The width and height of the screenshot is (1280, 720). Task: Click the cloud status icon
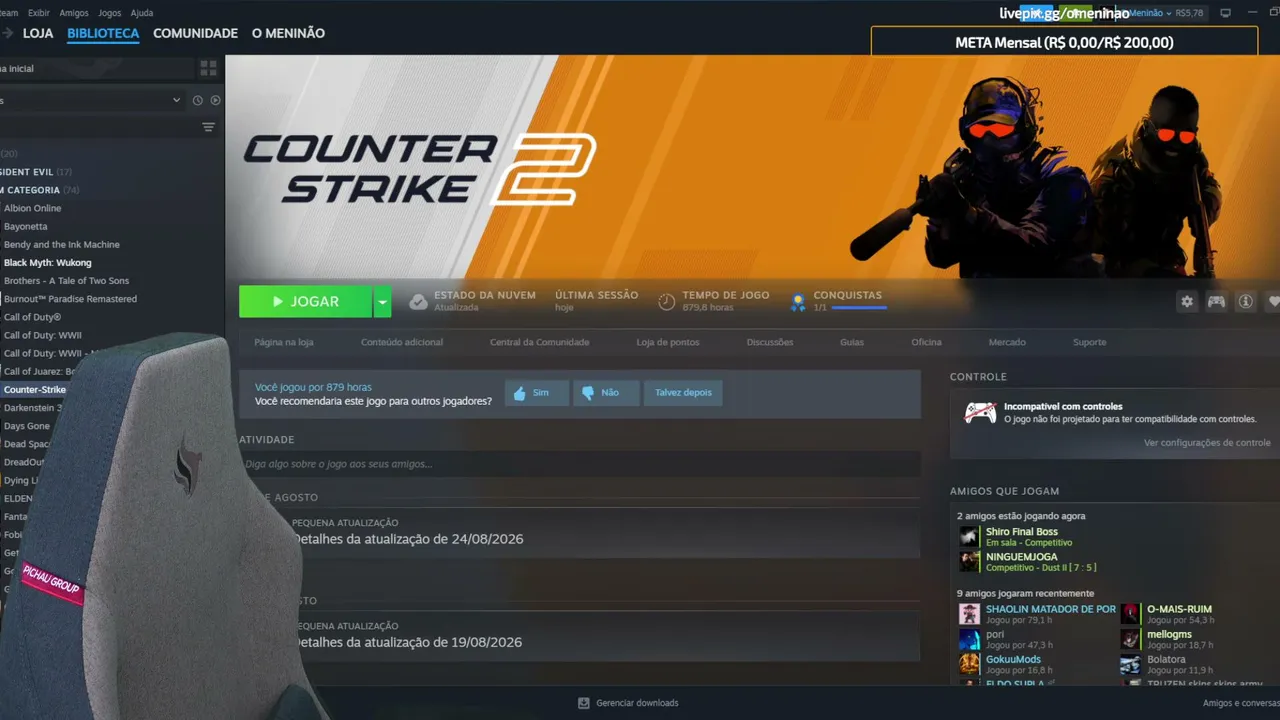[x=418, y=301]
